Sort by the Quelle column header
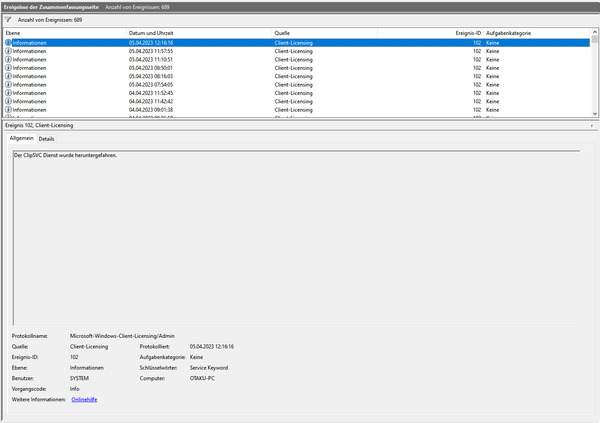Image resolution: width=600 pixels, height=423 pixels. (x=324, y=33)
